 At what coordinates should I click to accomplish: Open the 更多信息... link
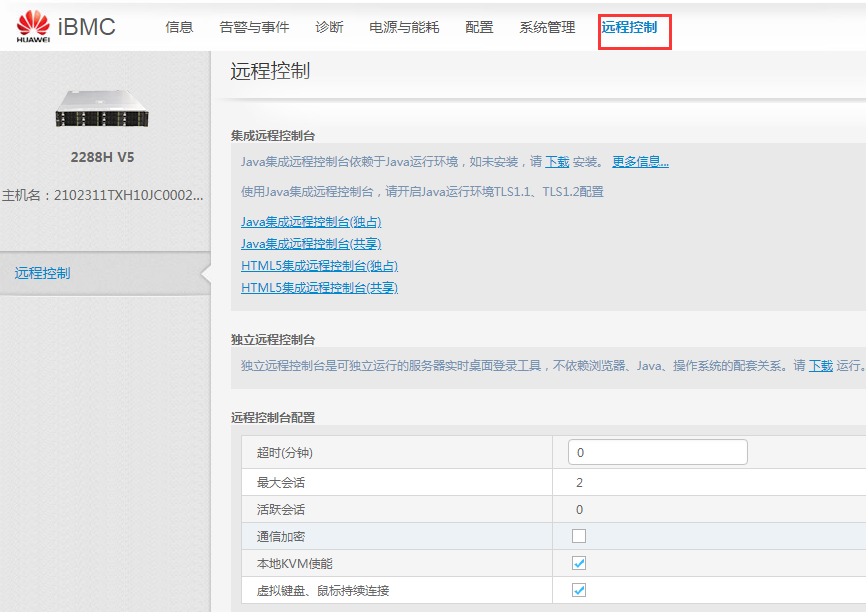click(x=640, y=162)
